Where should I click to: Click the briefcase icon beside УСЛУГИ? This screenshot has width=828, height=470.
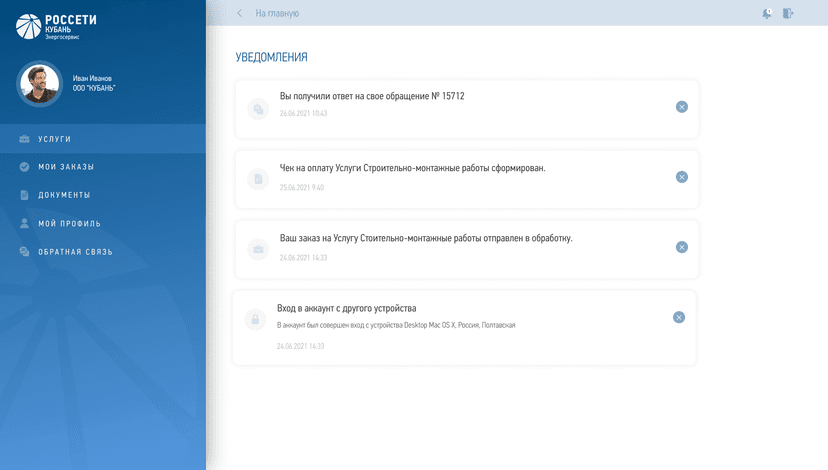coord(24,139)
